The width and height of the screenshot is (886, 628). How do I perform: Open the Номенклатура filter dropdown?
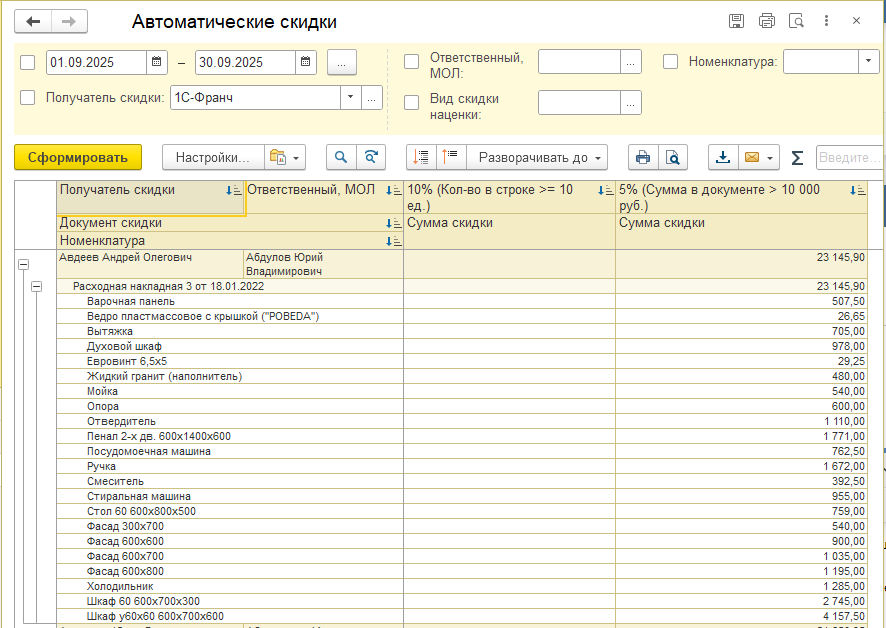(x=868, y=62)
